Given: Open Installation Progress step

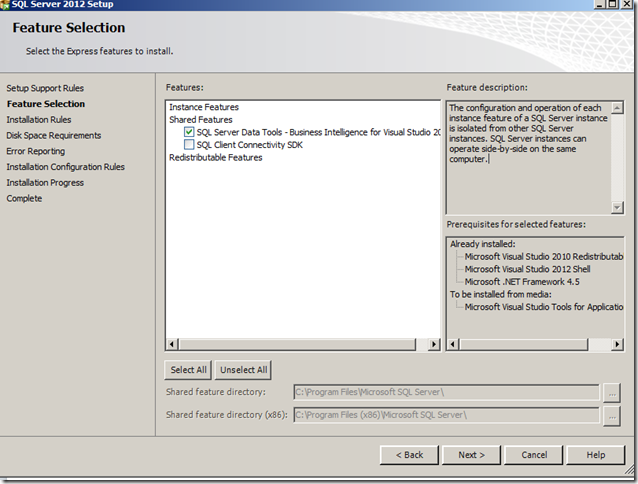Looking at the screenshot, I should pos(45,183).
